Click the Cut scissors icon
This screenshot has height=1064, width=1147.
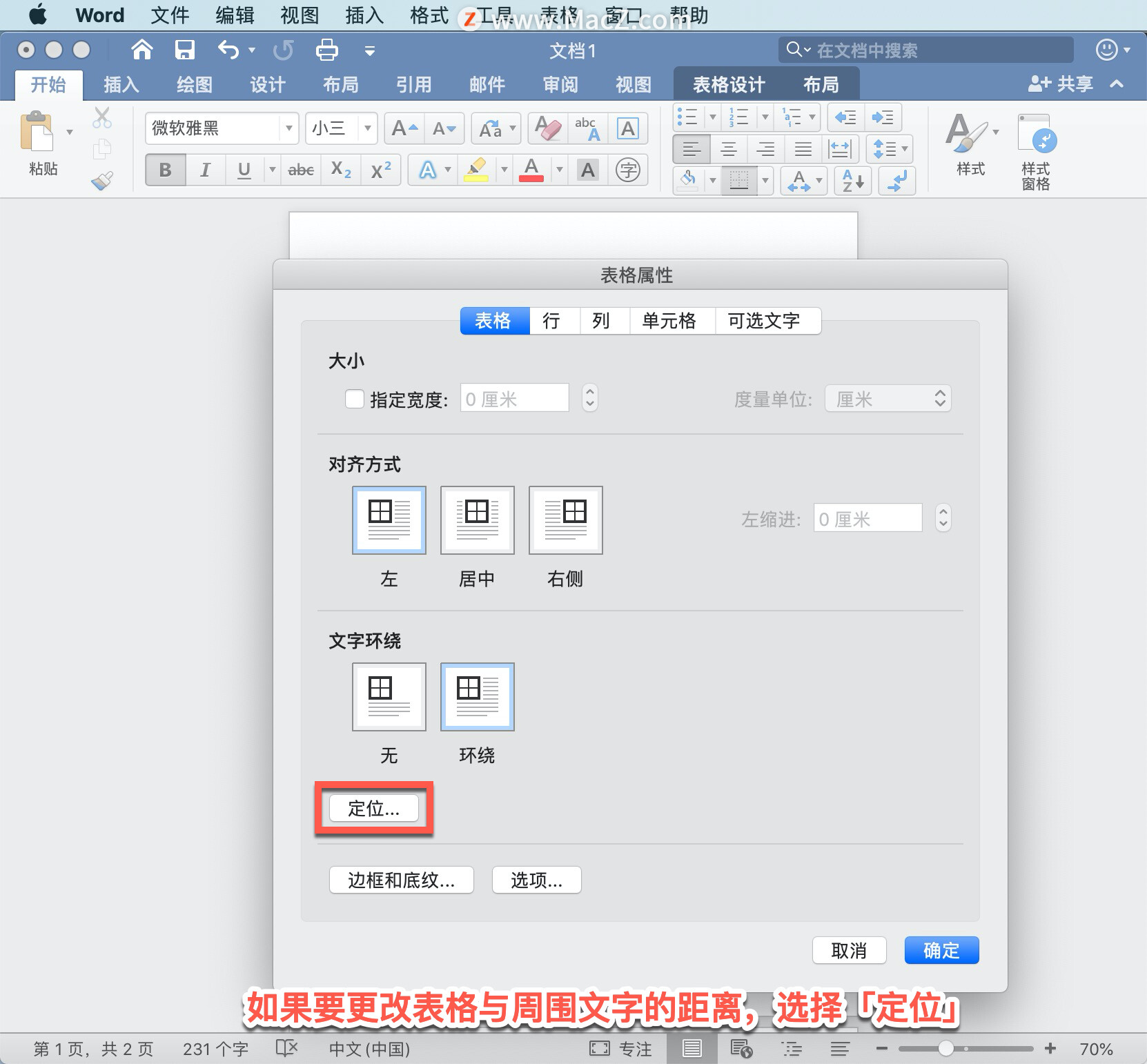click(x=102, y=118)
